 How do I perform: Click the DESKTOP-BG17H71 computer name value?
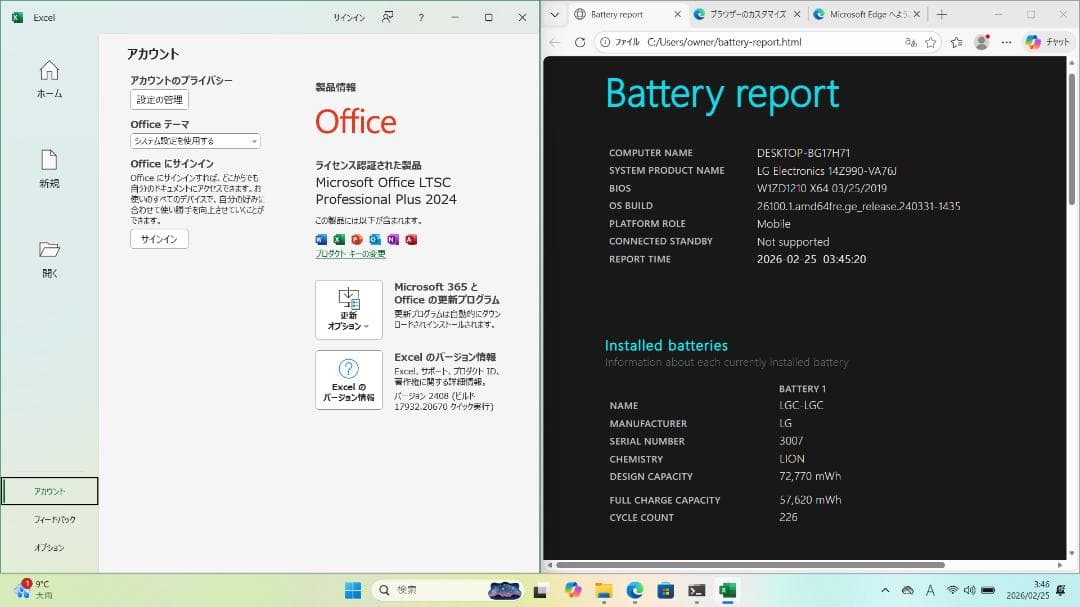803,153
